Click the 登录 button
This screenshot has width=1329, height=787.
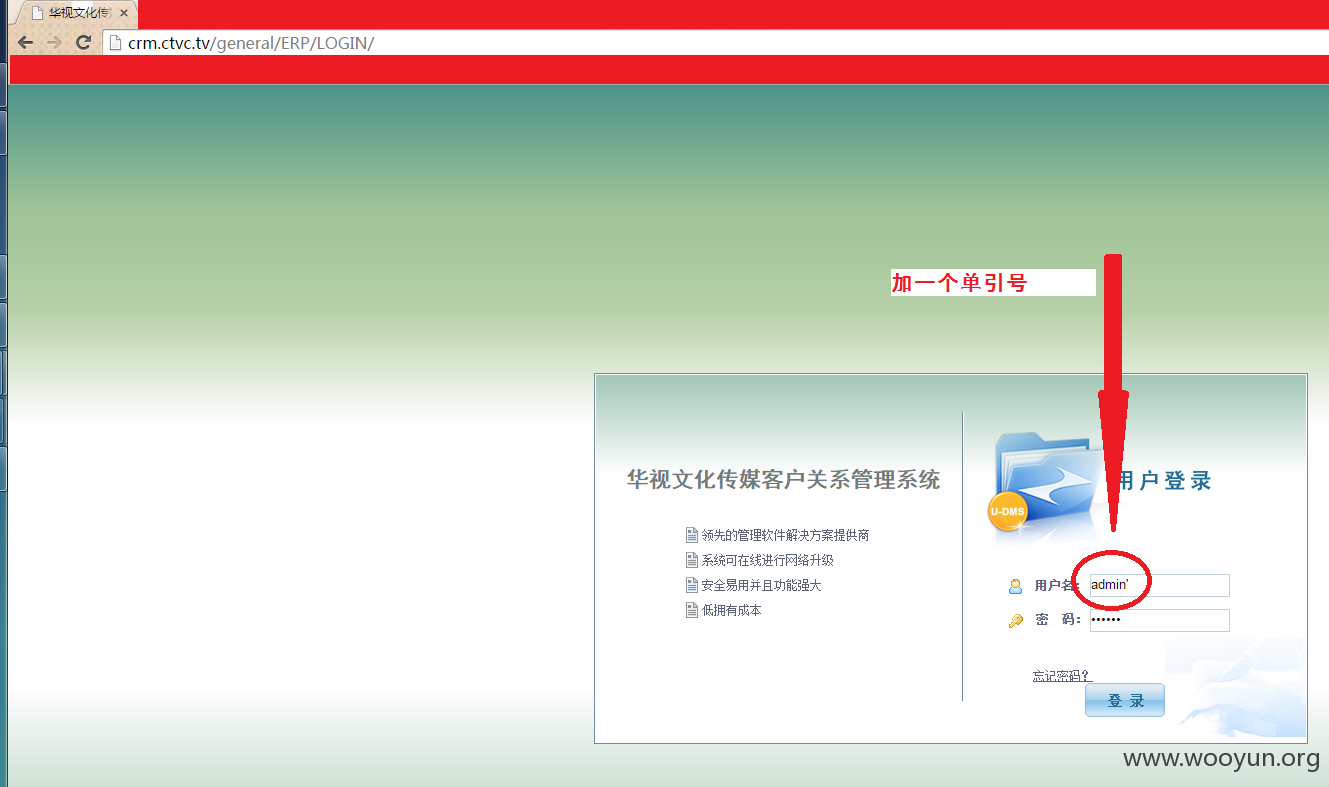point(1125,700)
